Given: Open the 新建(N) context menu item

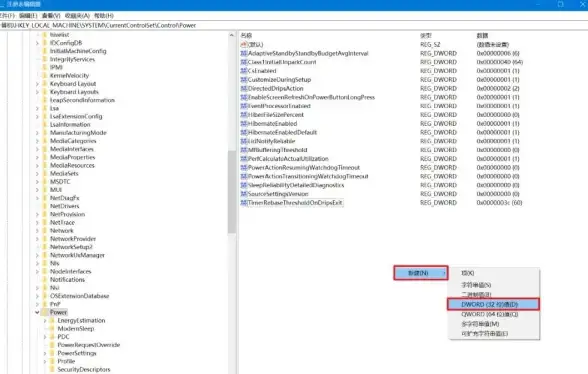Looking at the screenshot, I should tap(421, 273).
